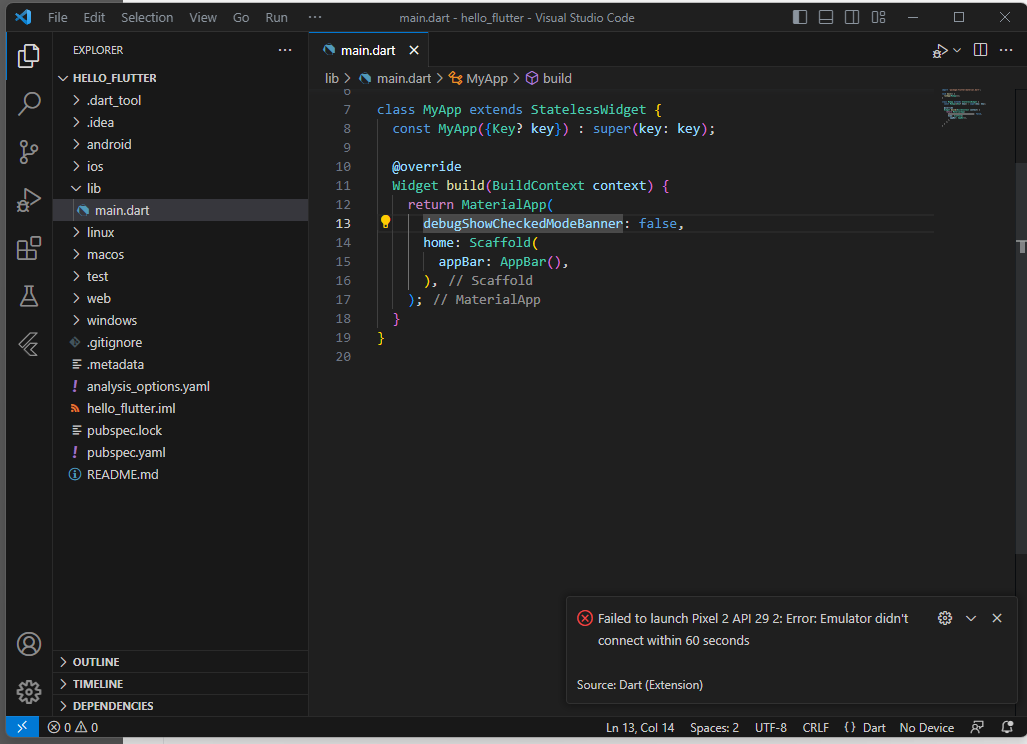Open the Manage gear icon

coord(28,692)
